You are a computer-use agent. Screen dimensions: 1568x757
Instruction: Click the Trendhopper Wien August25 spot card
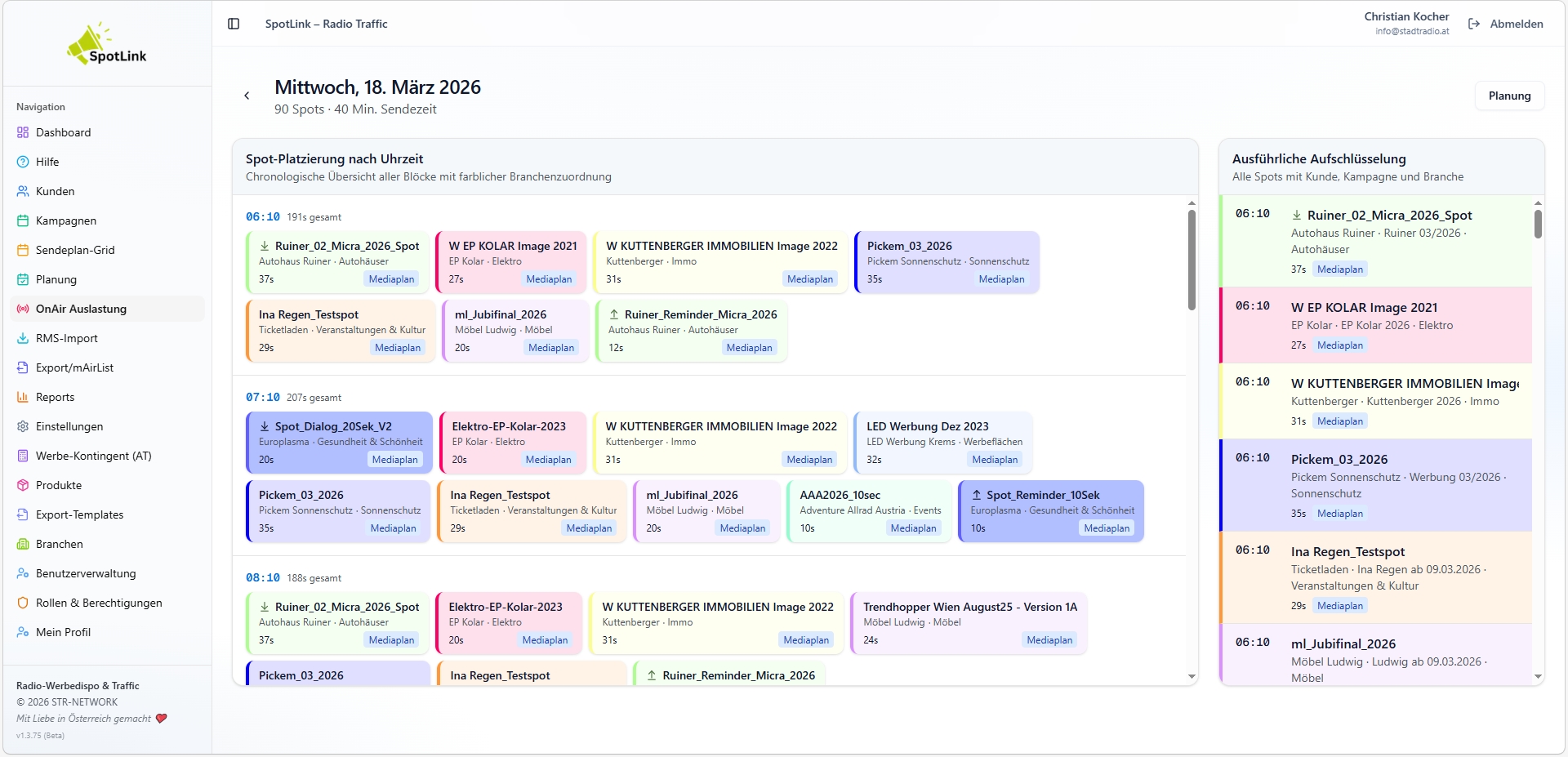click(969, 622)
